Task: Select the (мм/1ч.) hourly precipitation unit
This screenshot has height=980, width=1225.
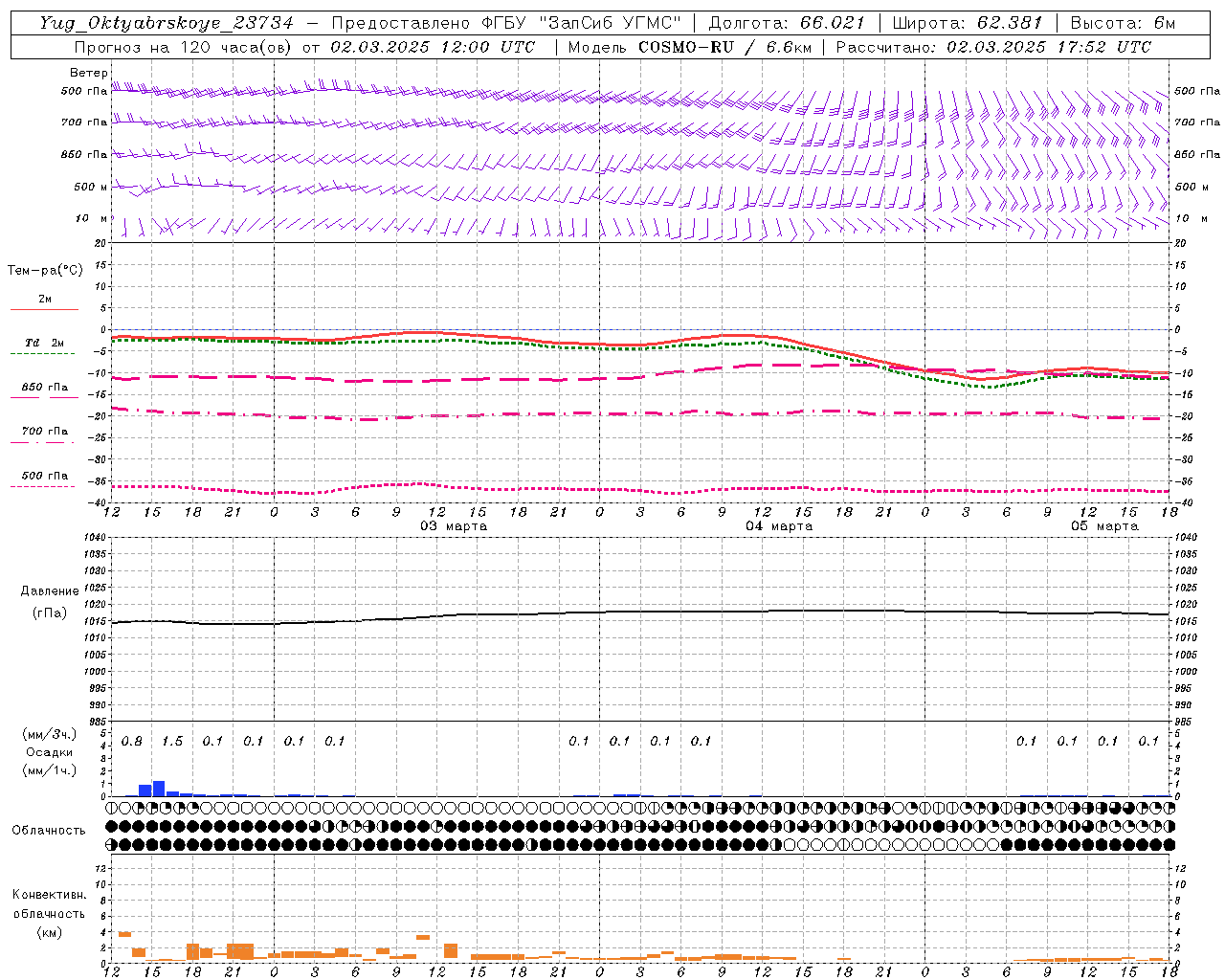Action: 50,770
